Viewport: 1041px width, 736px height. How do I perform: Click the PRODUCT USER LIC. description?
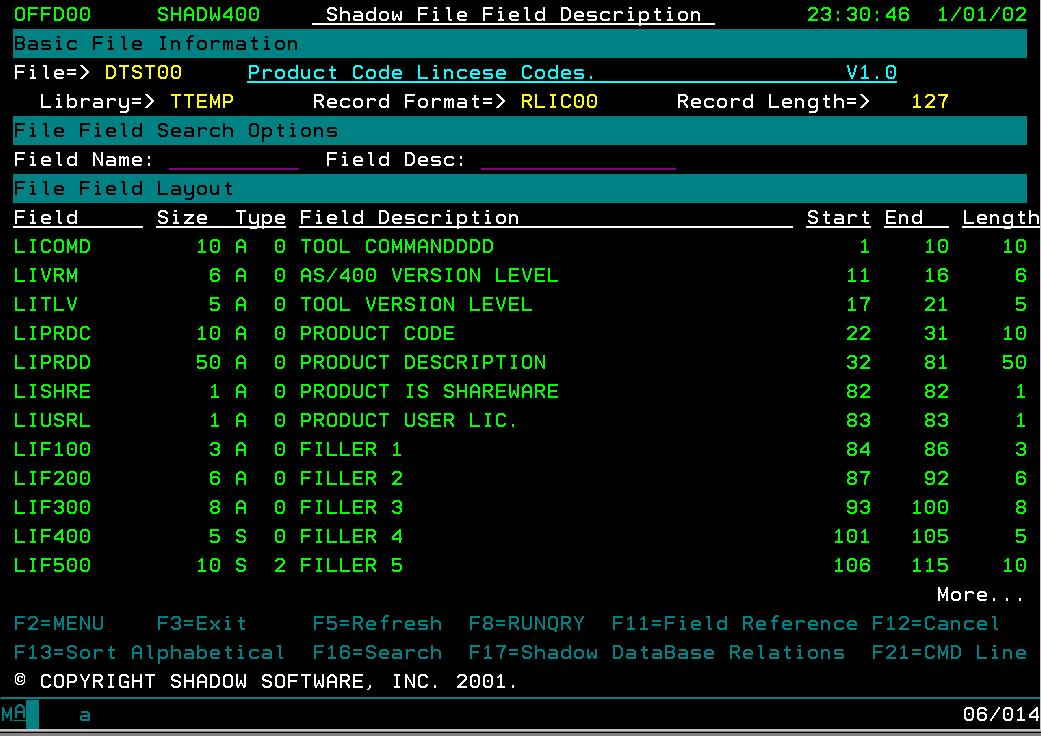click(x=408, y=421)
